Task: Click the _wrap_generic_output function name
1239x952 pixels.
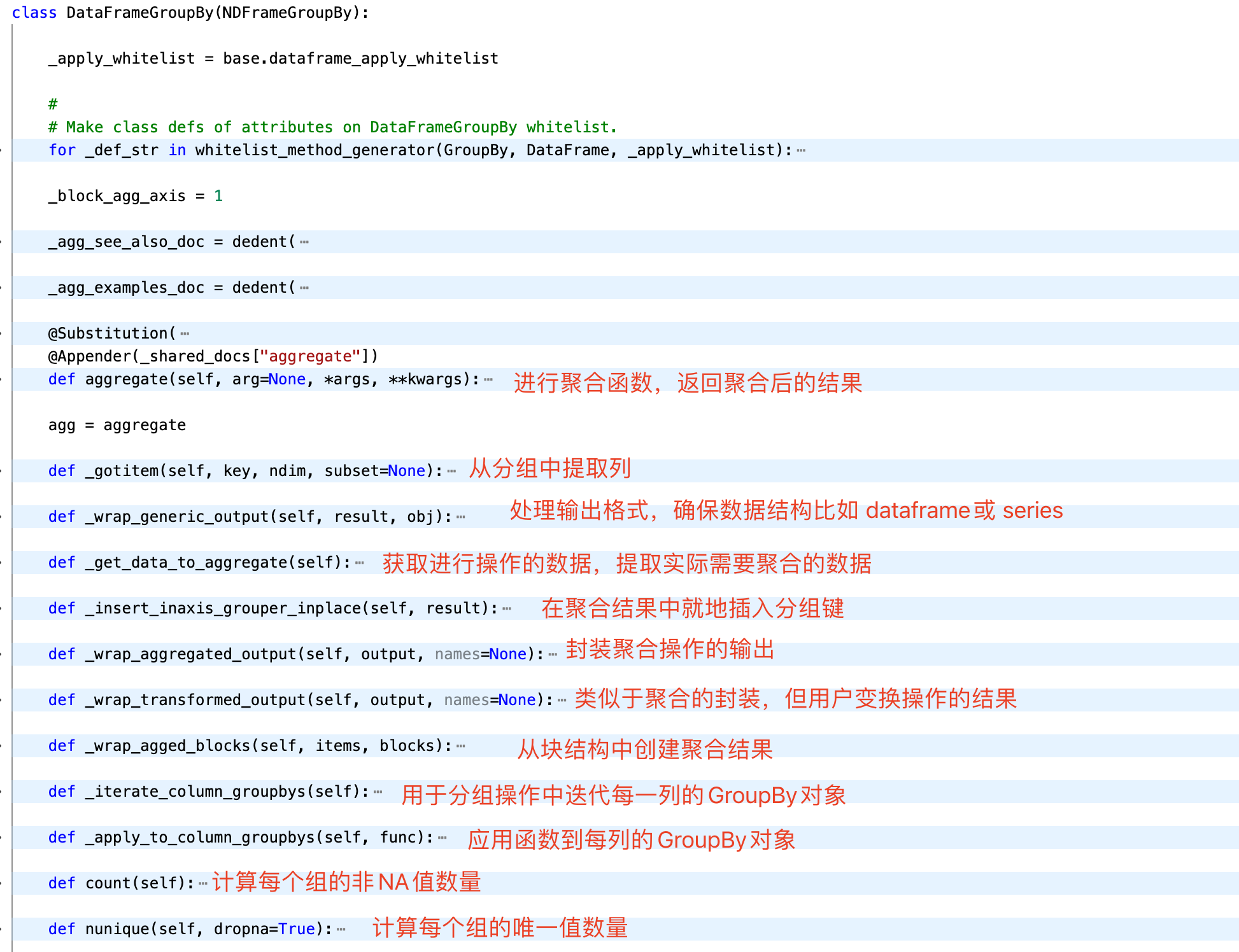Action: click(177, 517)
